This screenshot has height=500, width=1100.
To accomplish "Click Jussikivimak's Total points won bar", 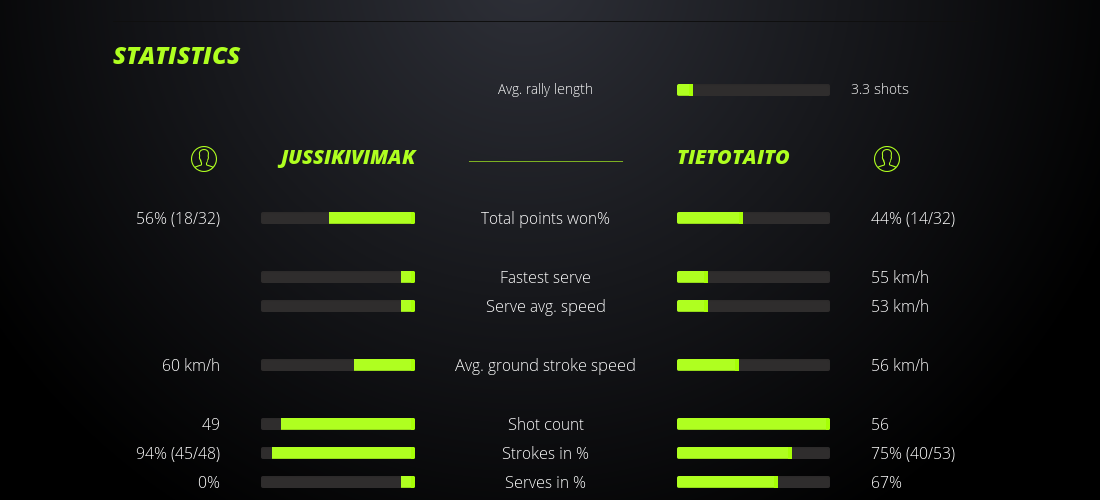I will 338,218.
